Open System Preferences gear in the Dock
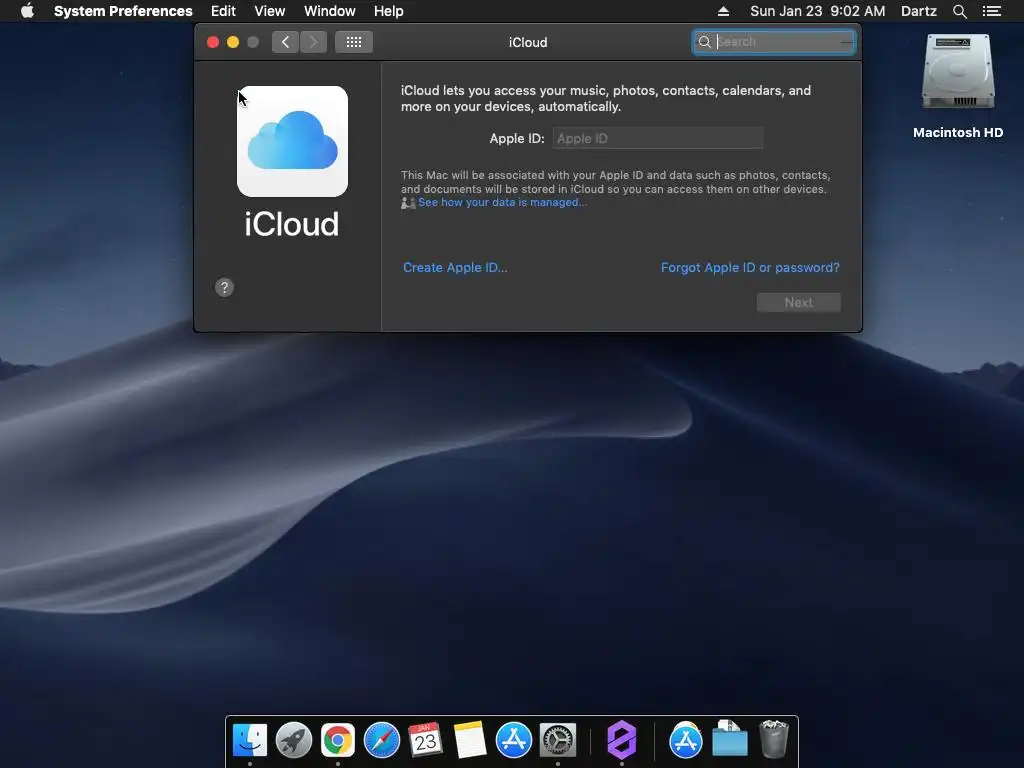This screenshot has width=1024, height=768. coord(558,740)
